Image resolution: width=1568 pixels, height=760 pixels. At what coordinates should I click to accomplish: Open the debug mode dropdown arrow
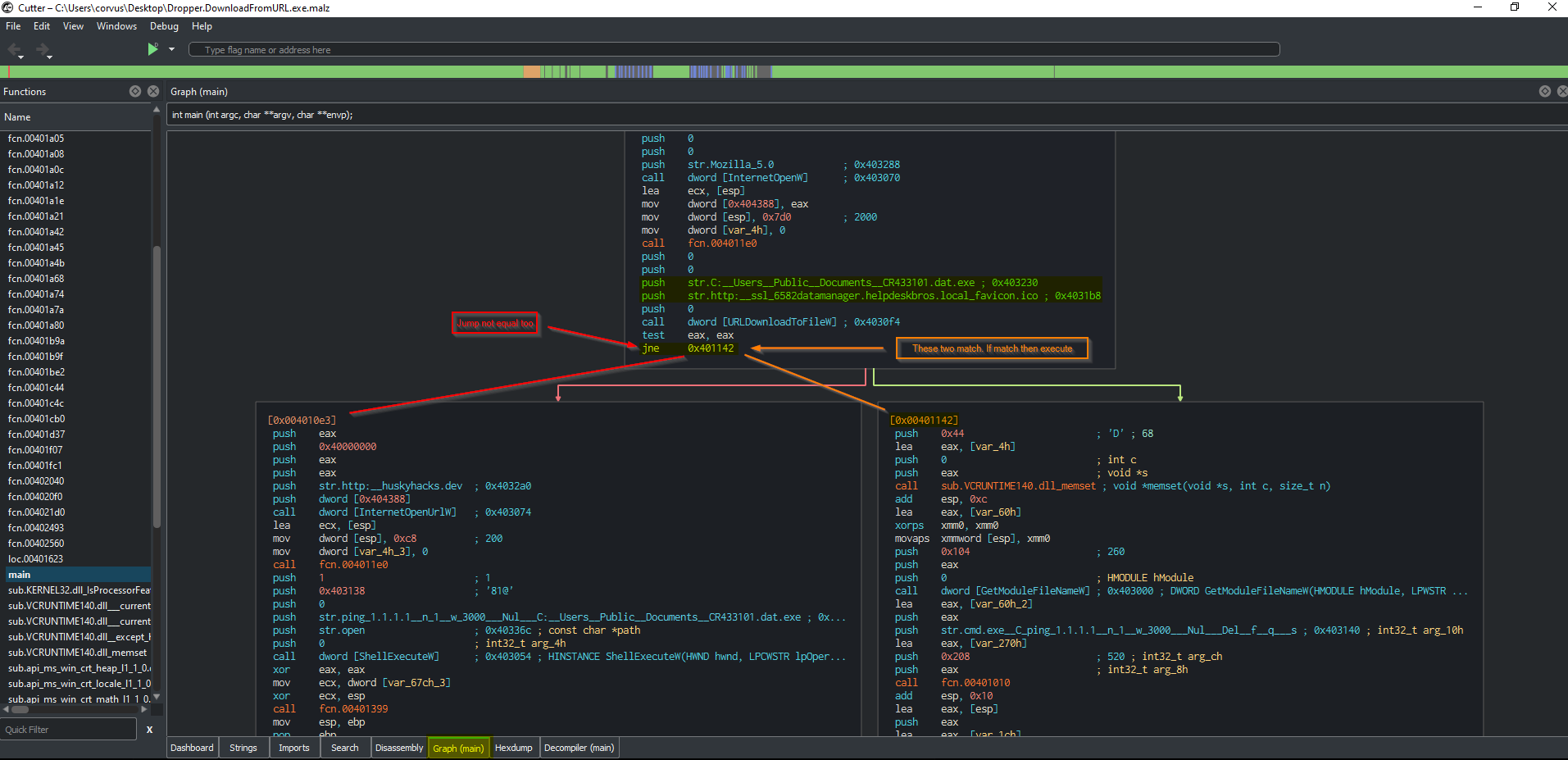point(171,49)
